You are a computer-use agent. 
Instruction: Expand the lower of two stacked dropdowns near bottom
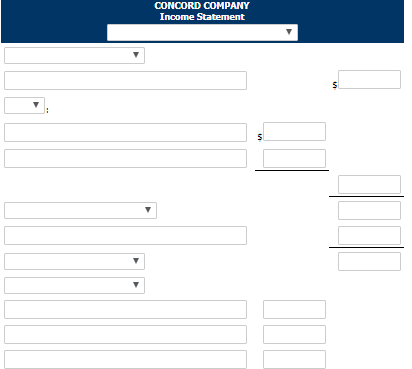pyautogui.click(x=74, y=285)
